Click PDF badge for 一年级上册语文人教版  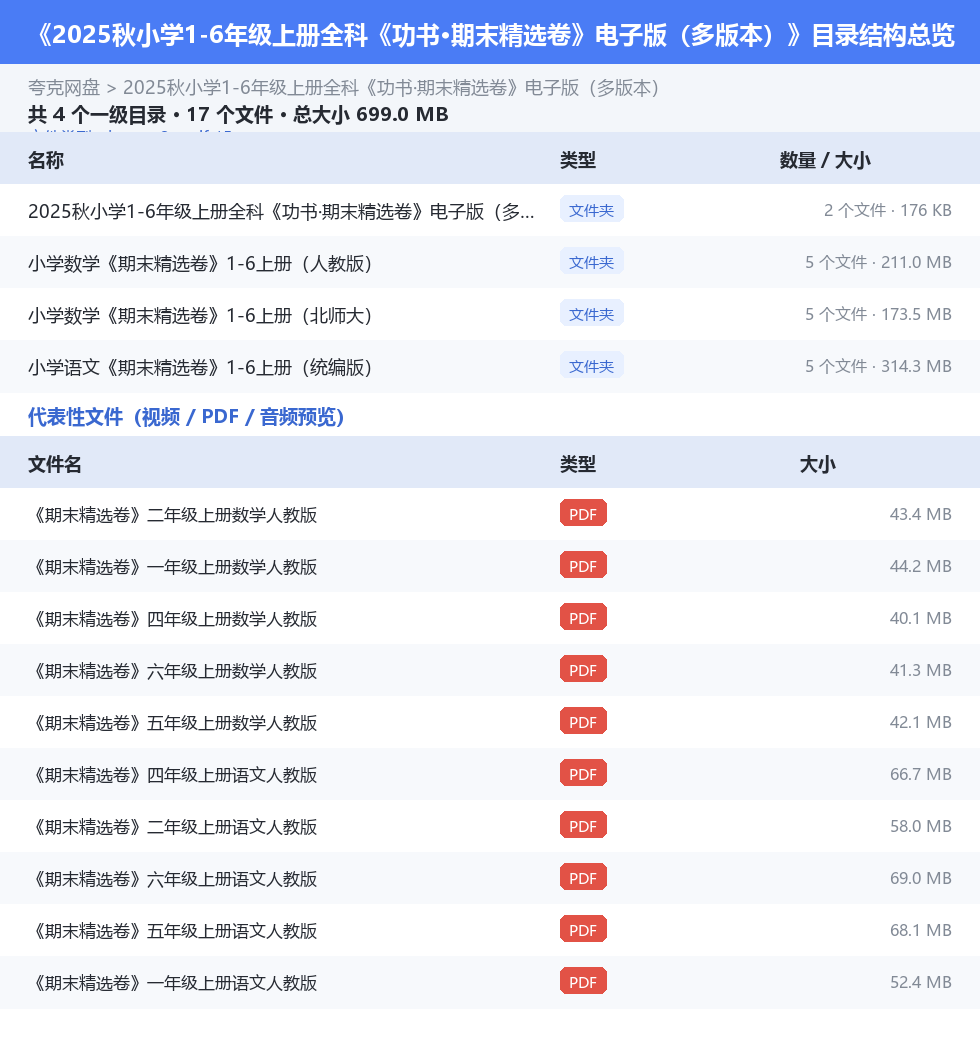tap(583, 981)
